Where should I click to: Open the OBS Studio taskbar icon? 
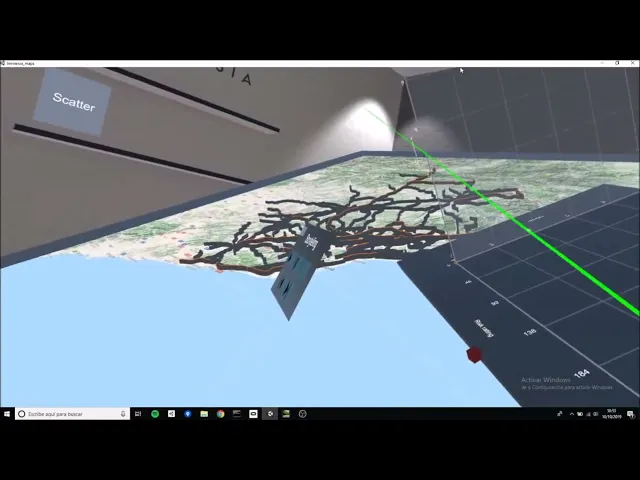302,414
